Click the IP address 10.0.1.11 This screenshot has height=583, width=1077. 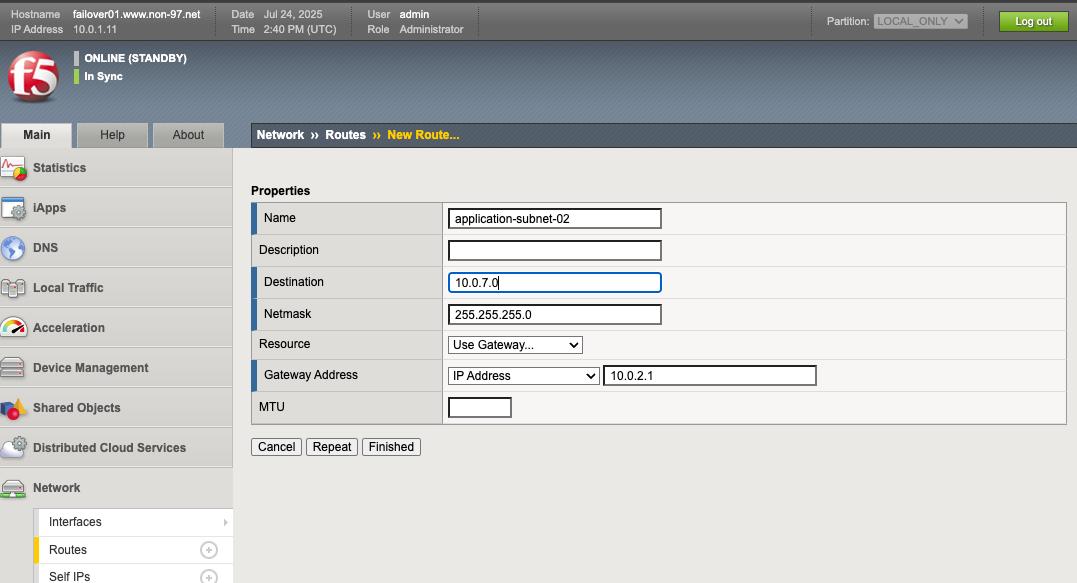tap(95, 30)
